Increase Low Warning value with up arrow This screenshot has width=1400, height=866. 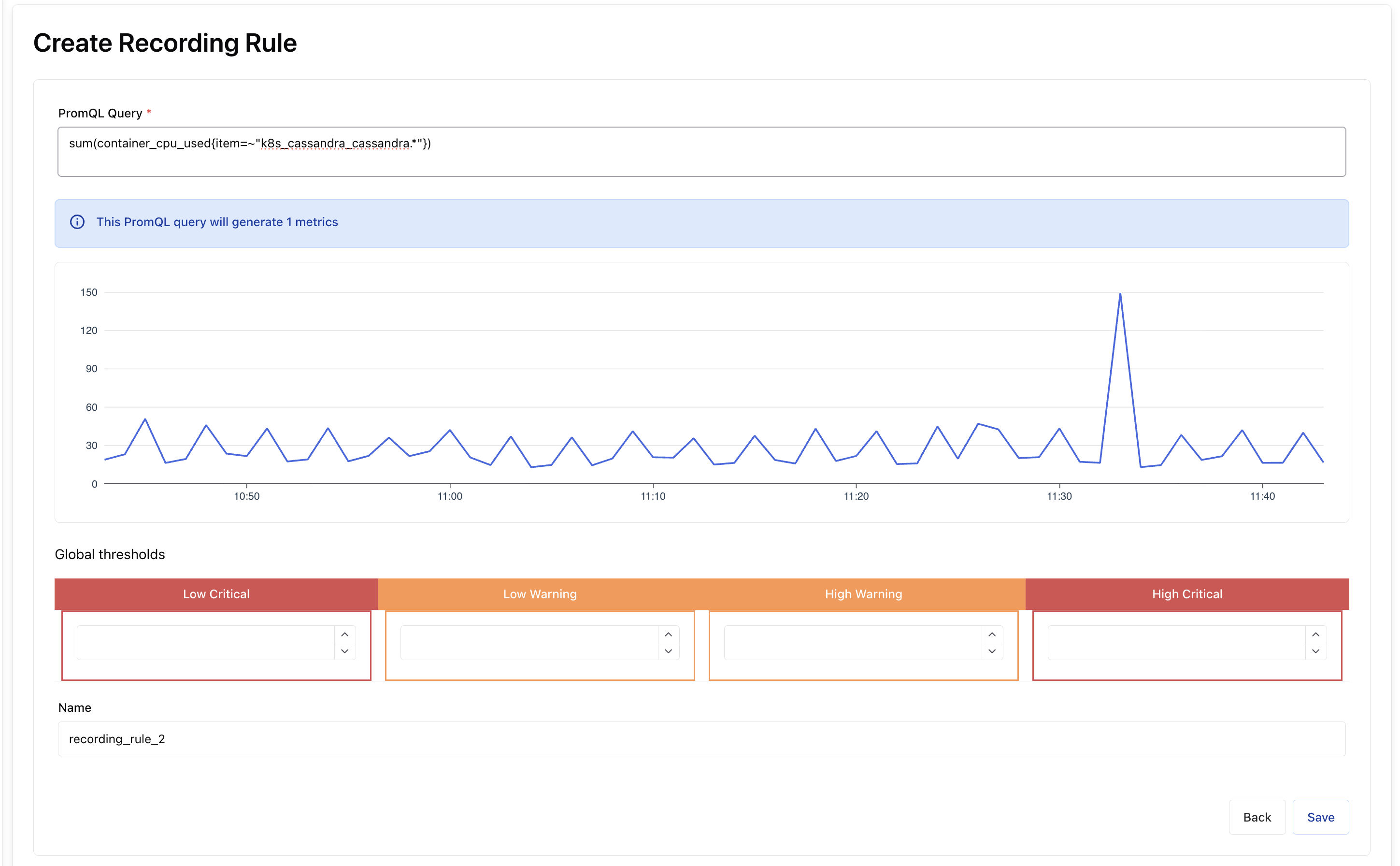tap(668, 634)
